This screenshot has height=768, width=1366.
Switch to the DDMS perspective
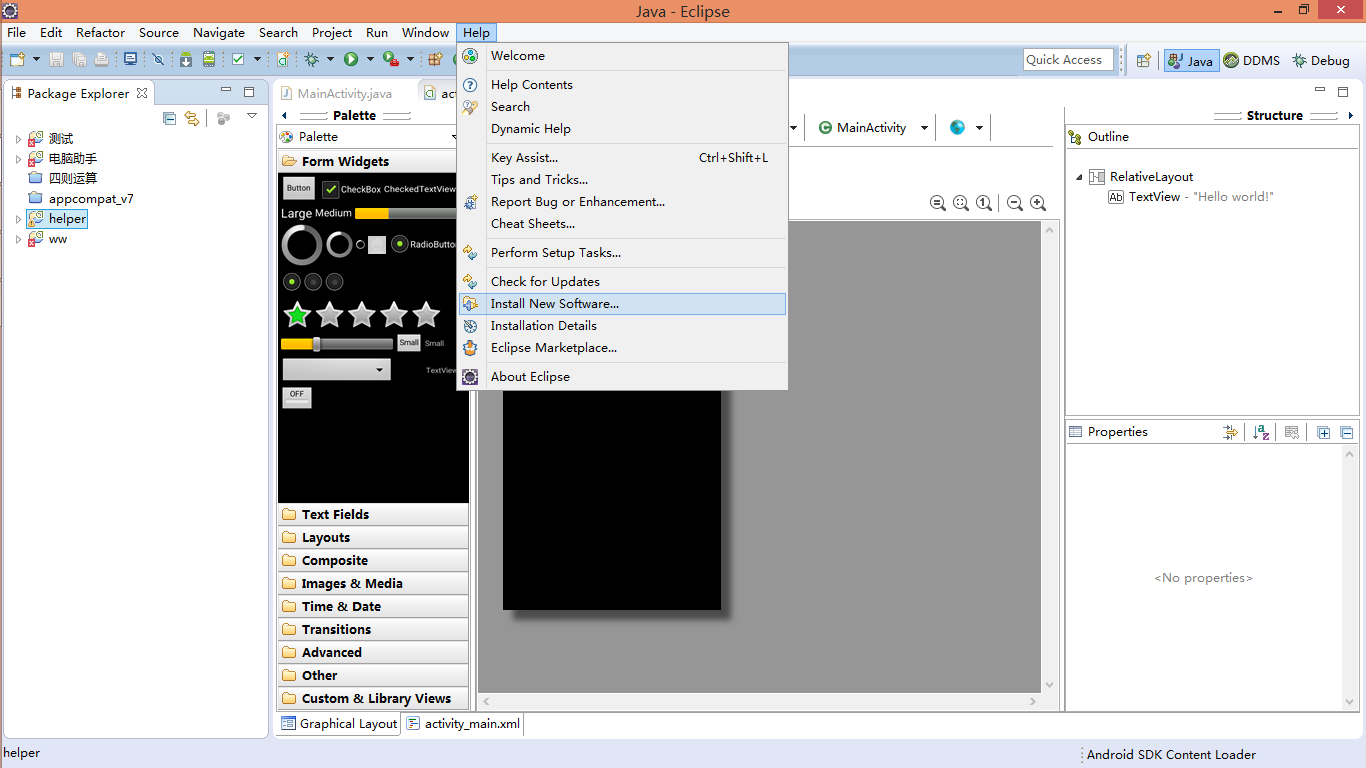[x=1251, y=60]
